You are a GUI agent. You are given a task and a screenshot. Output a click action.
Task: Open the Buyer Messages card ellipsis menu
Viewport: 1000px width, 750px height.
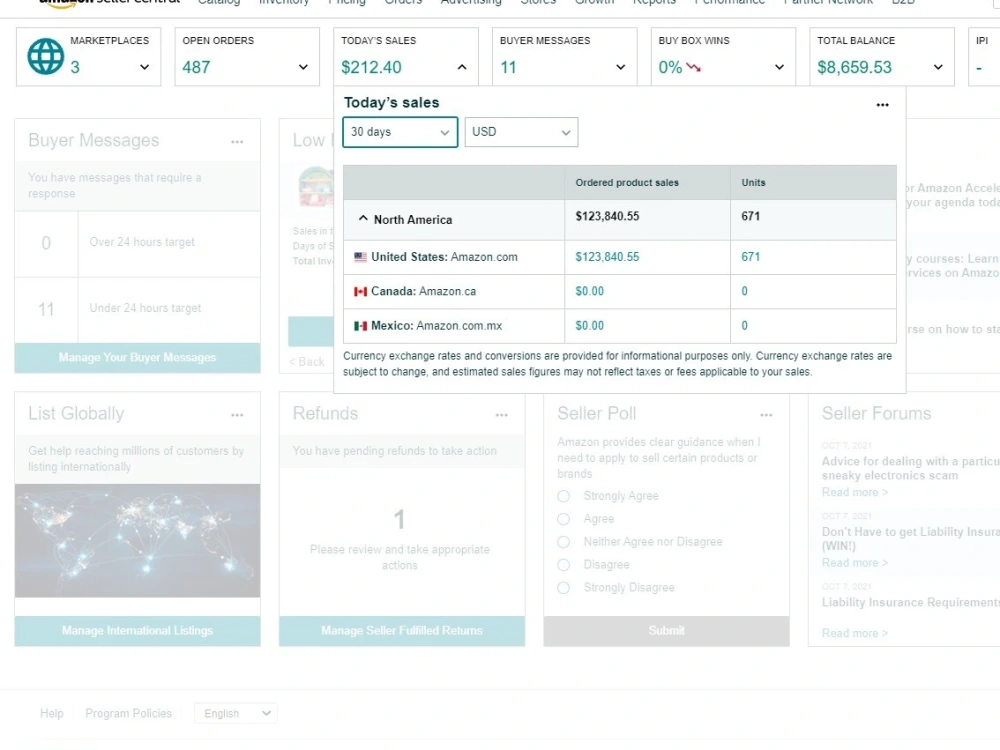click(237, 142)
